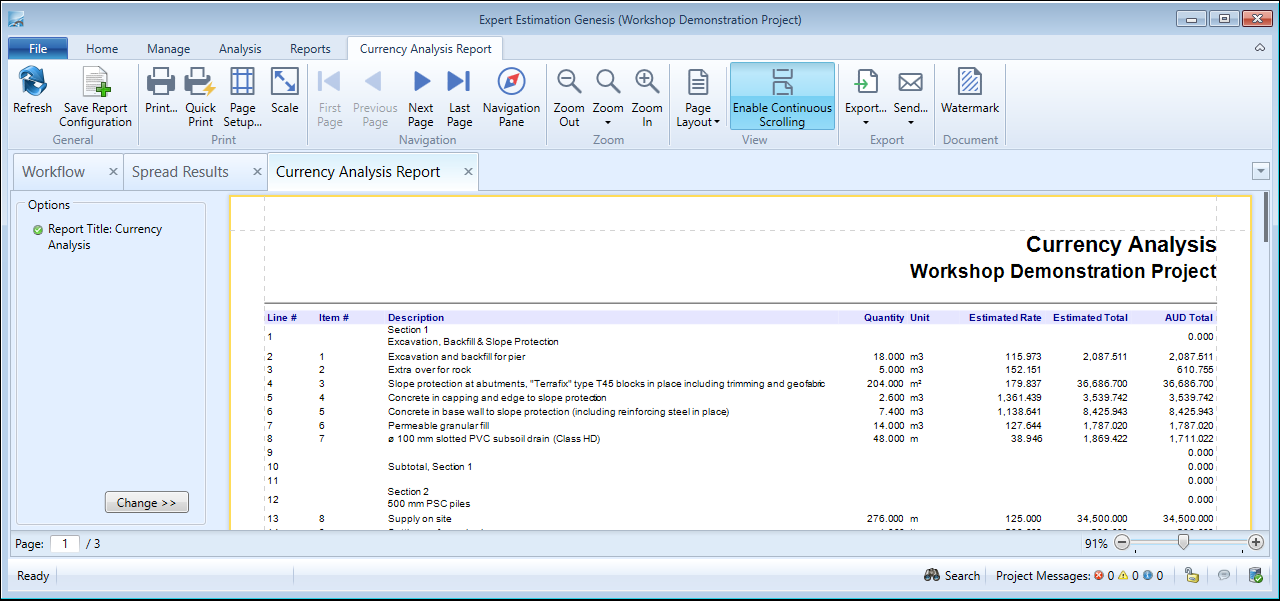Open Page Setup from the ribbon
This screenshot has width=1280, height=601.
click(242, 84)
